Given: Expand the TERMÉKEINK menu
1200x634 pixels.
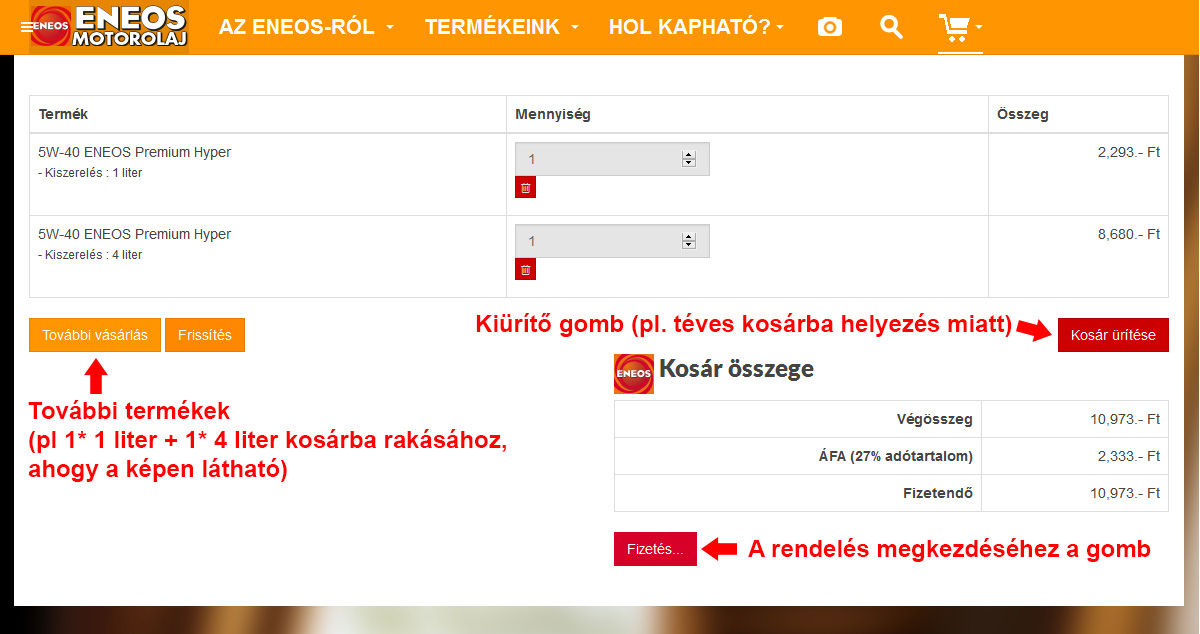Looking at the screenshot, I should tap(502, 27).
